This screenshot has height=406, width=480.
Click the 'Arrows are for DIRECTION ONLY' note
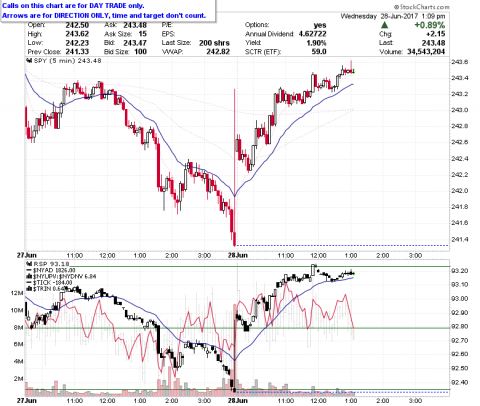(104, 15)
